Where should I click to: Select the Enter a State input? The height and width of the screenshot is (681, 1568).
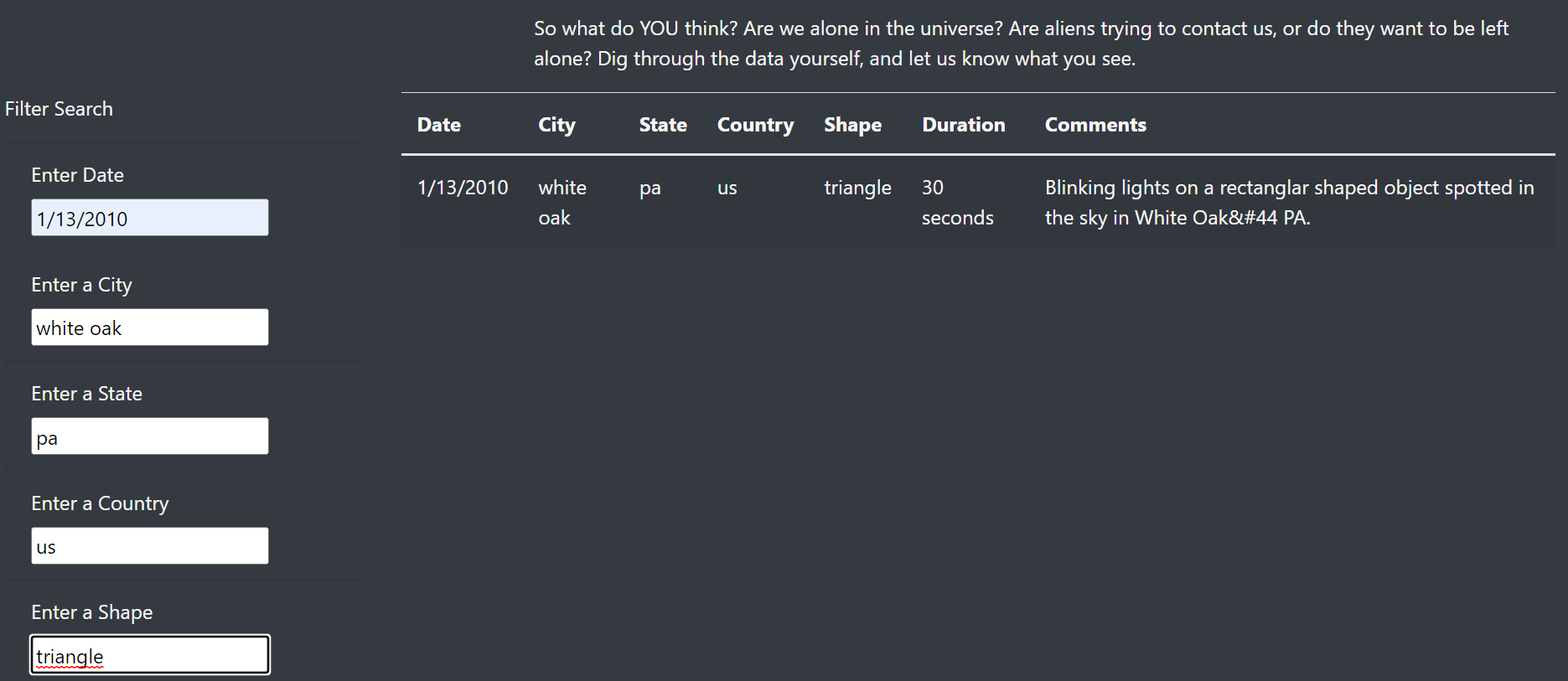pos(150,436)
